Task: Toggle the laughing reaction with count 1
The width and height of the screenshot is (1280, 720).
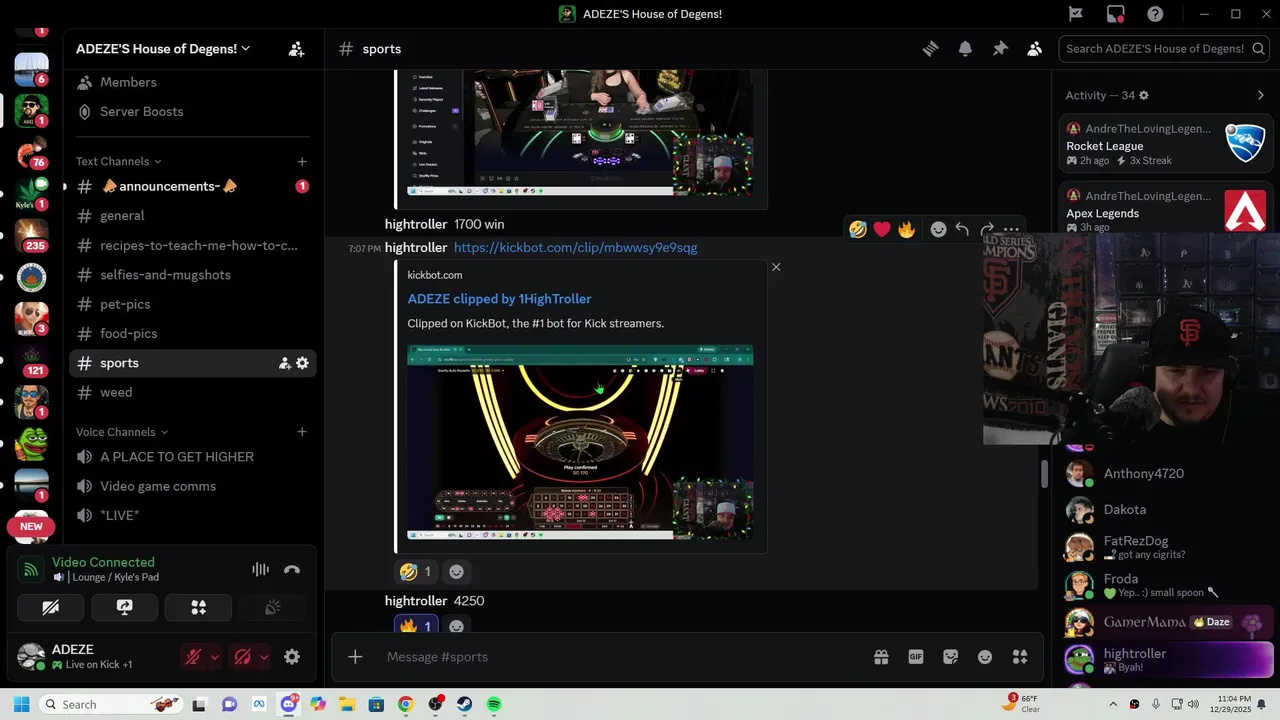Action: [x=415, y=572]
